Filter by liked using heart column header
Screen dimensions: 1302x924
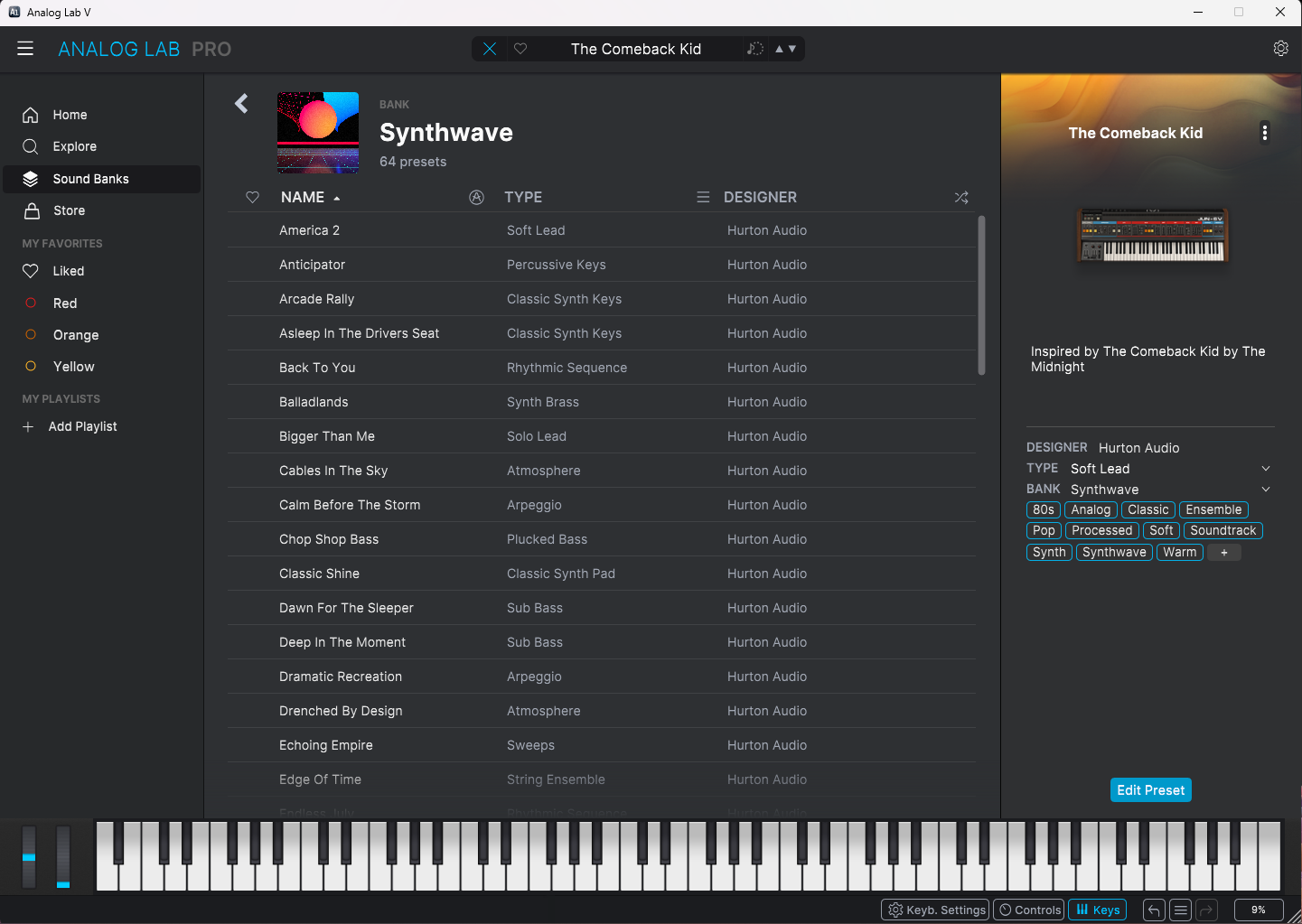point(253,197)
